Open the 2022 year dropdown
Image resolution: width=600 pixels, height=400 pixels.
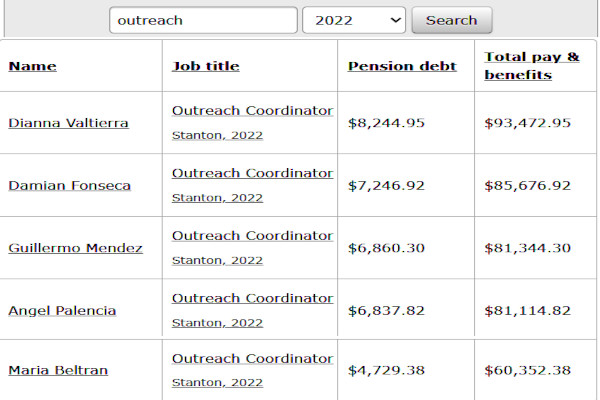tap(354, 20)
